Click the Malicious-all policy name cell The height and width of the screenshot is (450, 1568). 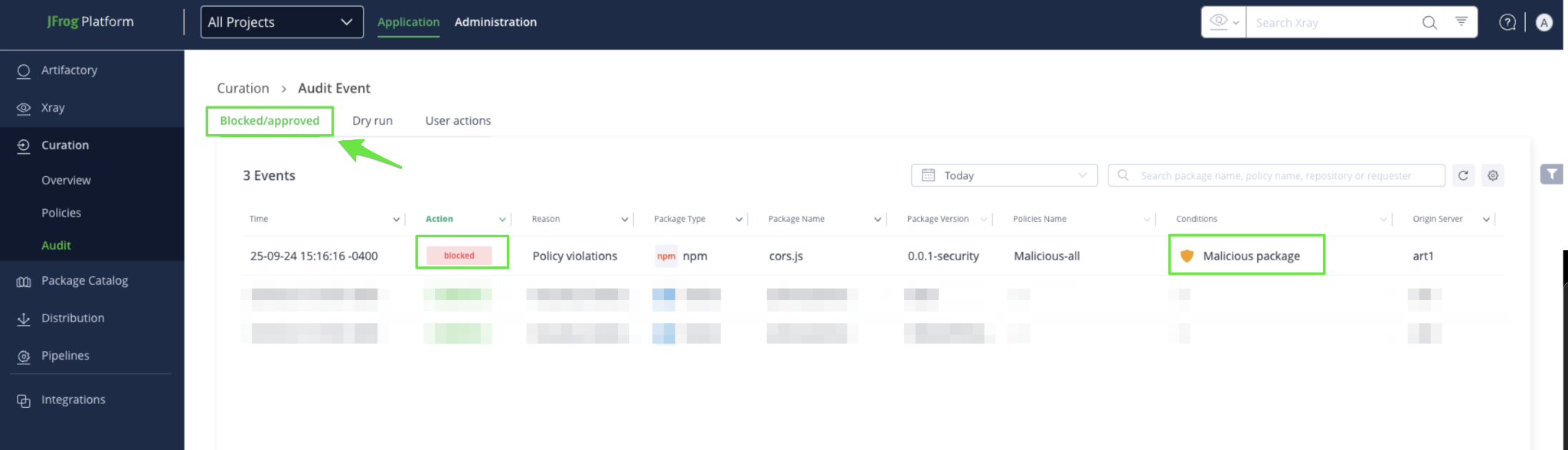[x=1047, y=256]
